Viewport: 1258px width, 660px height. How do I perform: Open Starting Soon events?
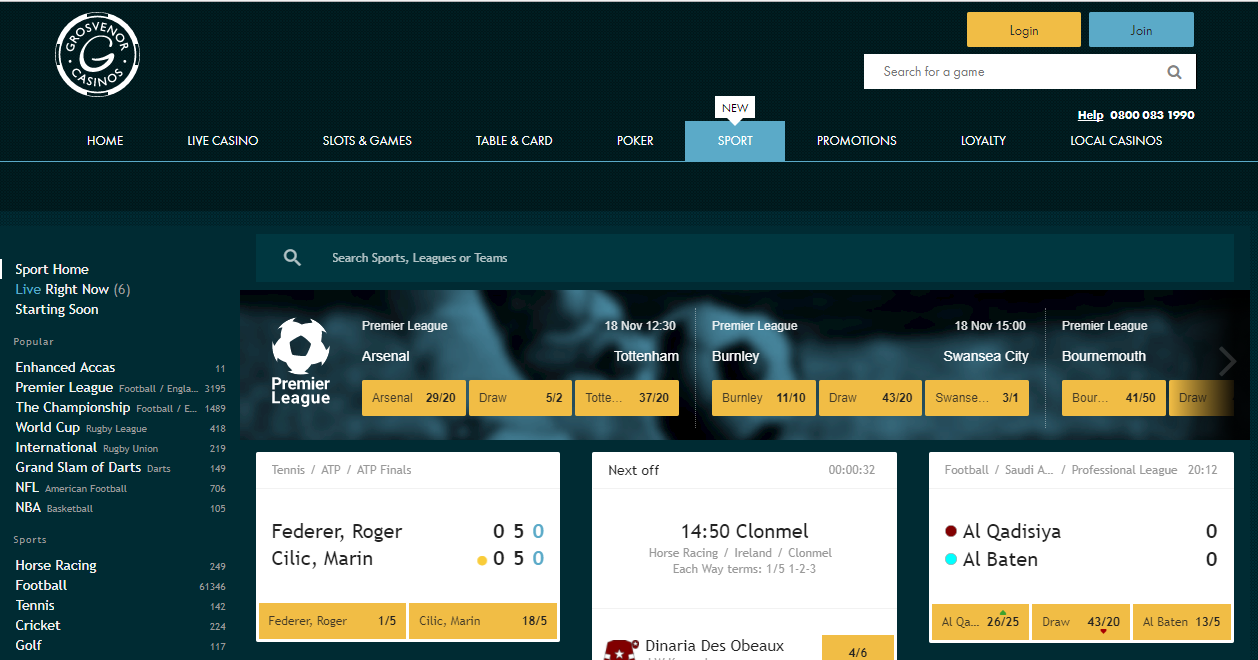57,309
